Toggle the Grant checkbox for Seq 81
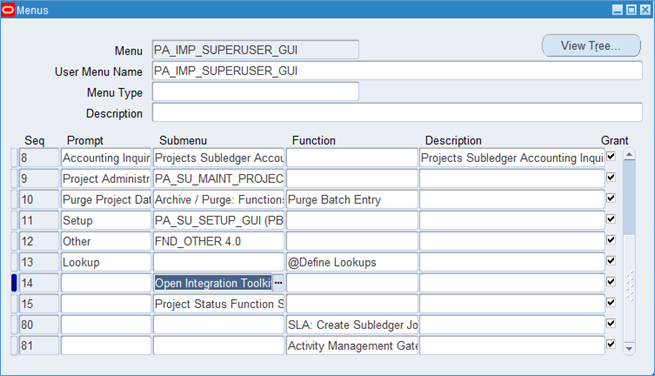 [x=611, y=344]
